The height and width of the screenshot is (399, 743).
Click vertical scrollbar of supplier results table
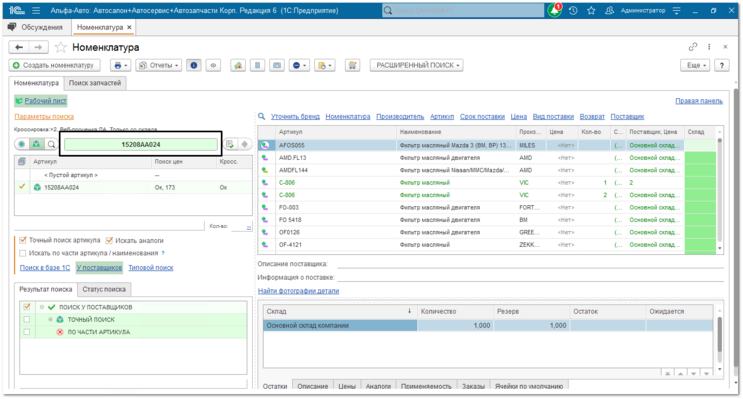pyautogui.click(x=720, y=190)
